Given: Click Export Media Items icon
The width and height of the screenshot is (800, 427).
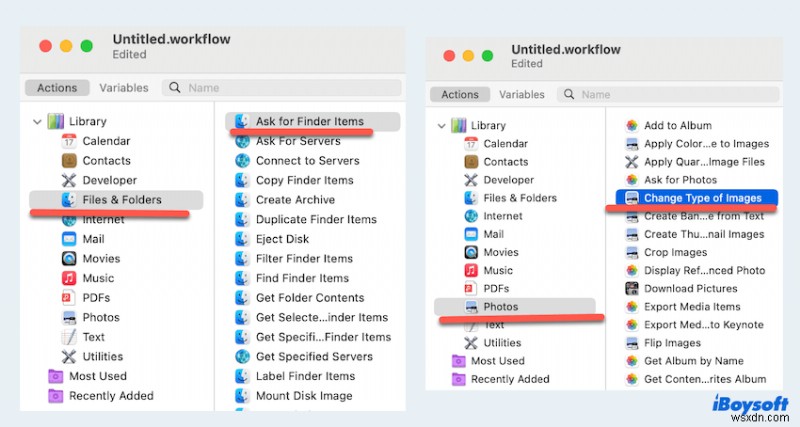Looking at the screenshot, I should pyautogui.click(x=632, y=307).
